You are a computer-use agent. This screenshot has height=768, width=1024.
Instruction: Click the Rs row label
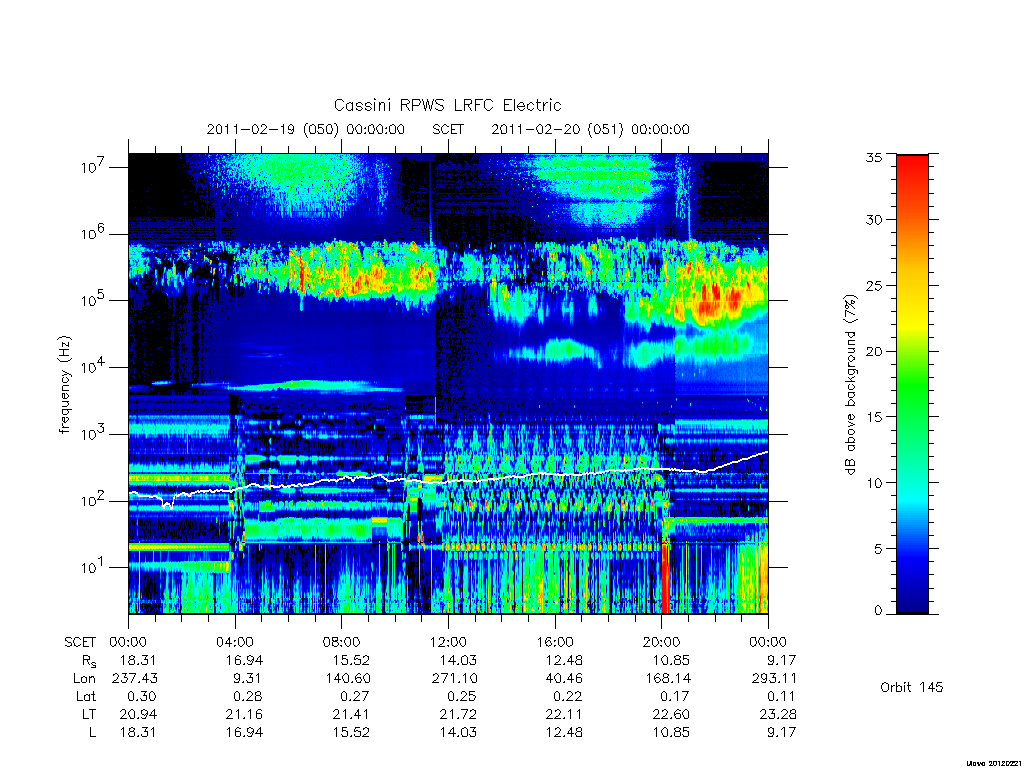[x=89, y=661]
